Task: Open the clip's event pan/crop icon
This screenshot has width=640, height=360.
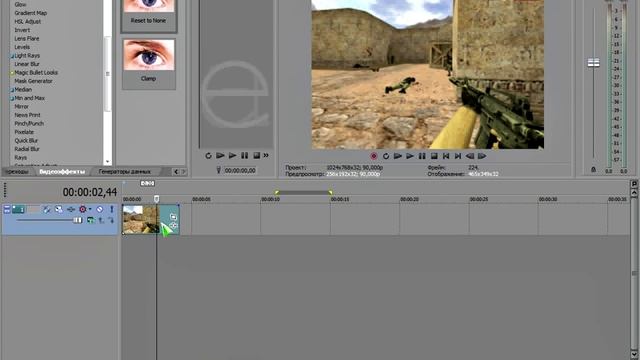Action: [x=173, y=217]
